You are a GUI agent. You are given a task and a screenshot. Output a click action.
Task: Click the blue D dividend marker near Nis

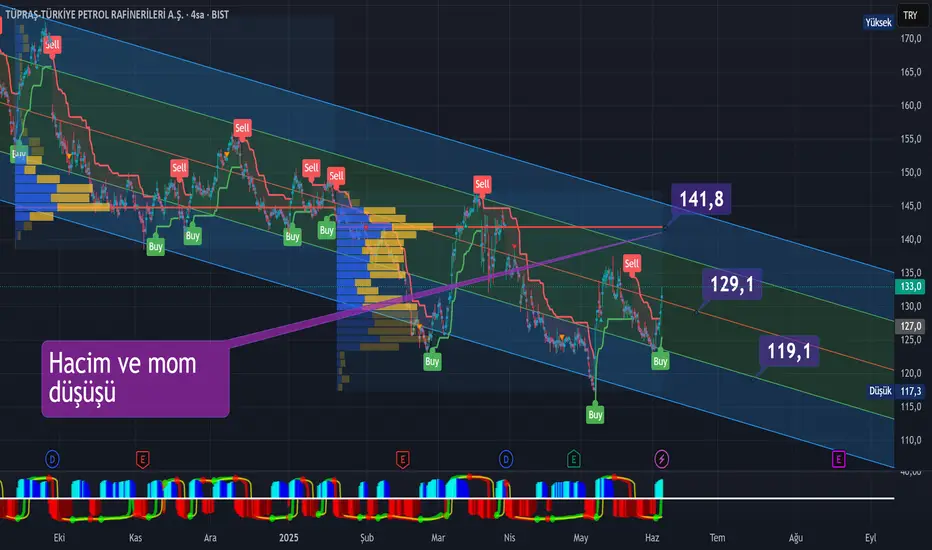[506, 459]
